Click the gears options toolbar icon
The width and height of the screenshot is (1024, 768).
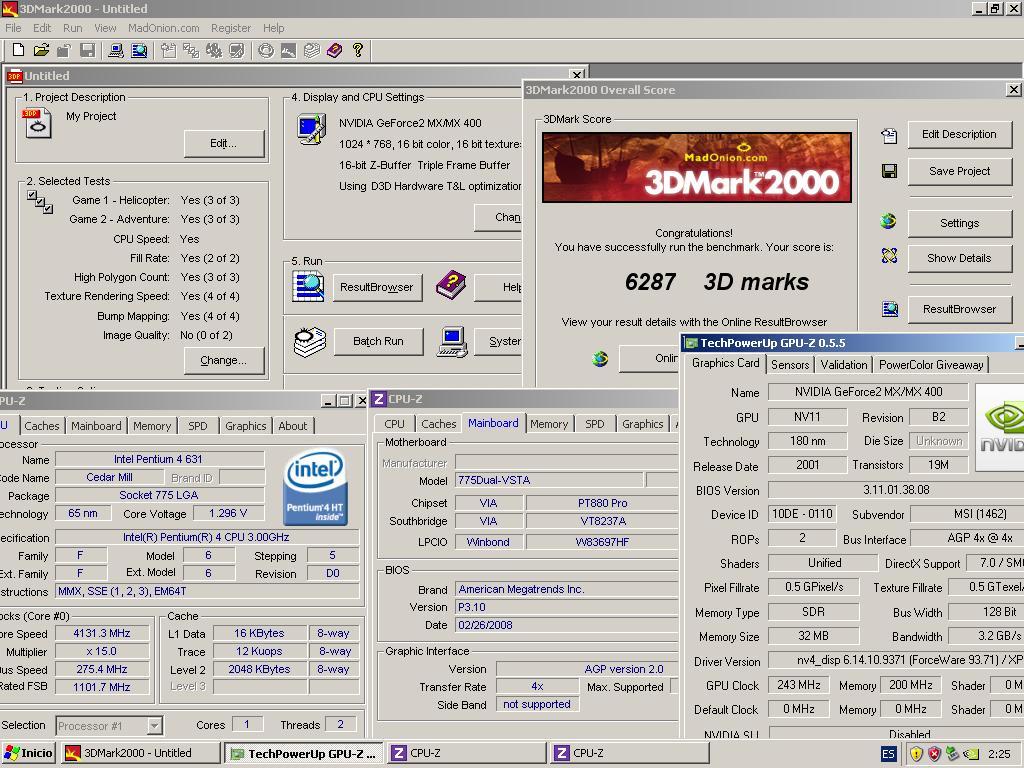click(x=214, y=50)
